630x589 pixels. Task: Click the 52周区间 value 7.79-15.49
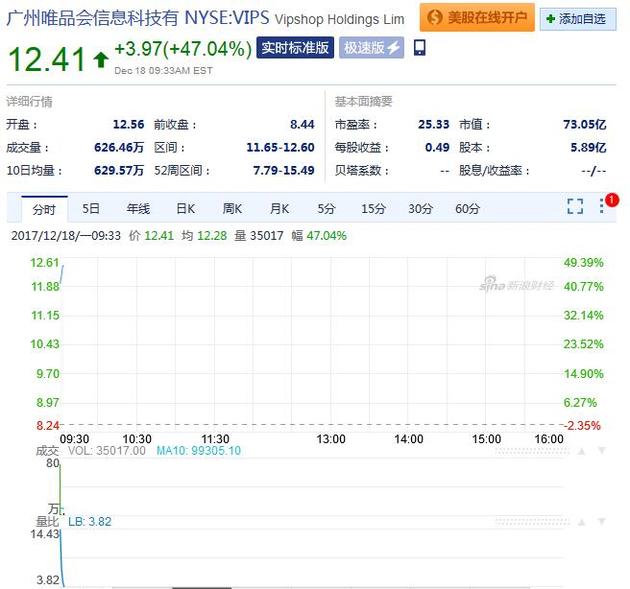[x=284, y=170]
